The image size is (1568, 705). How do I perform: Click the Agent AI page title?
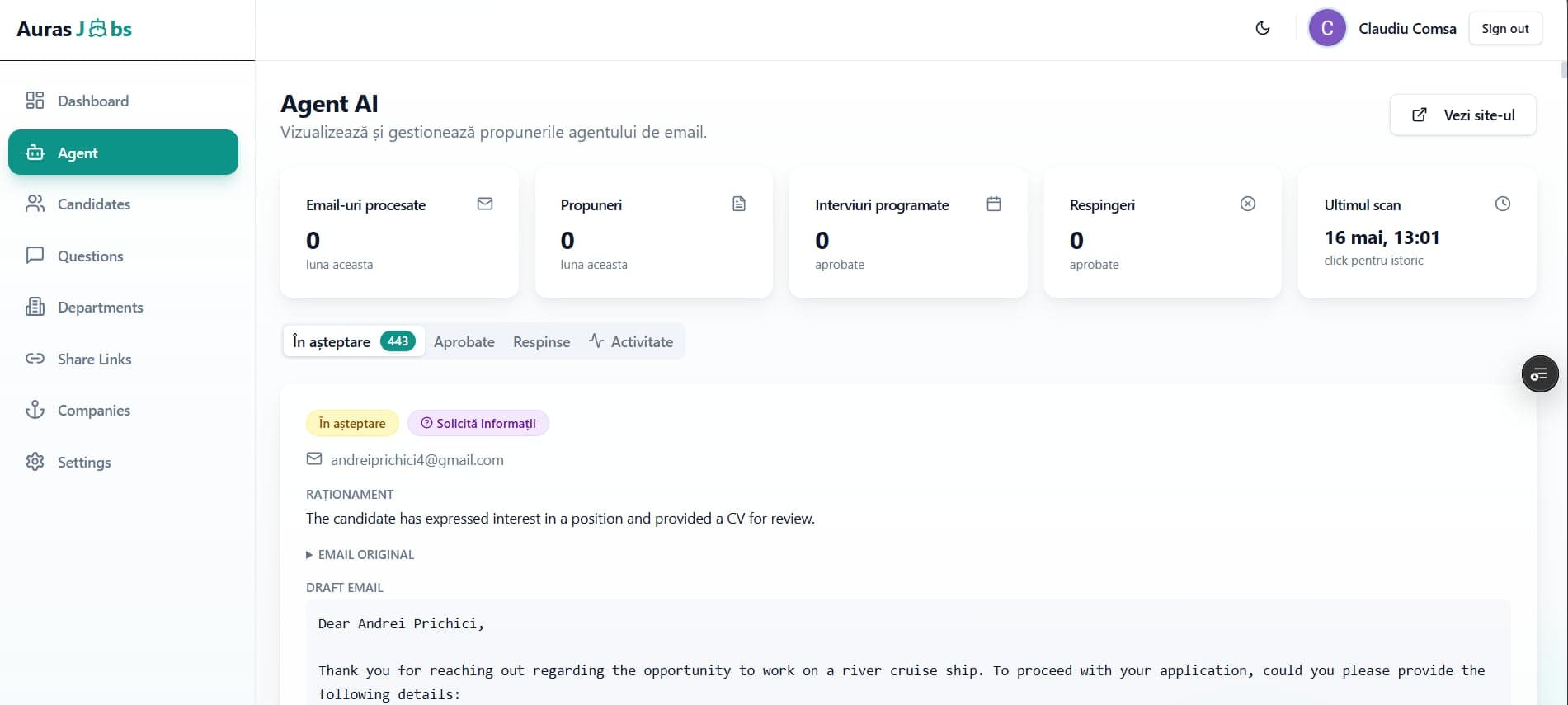(x=329, y=104)
